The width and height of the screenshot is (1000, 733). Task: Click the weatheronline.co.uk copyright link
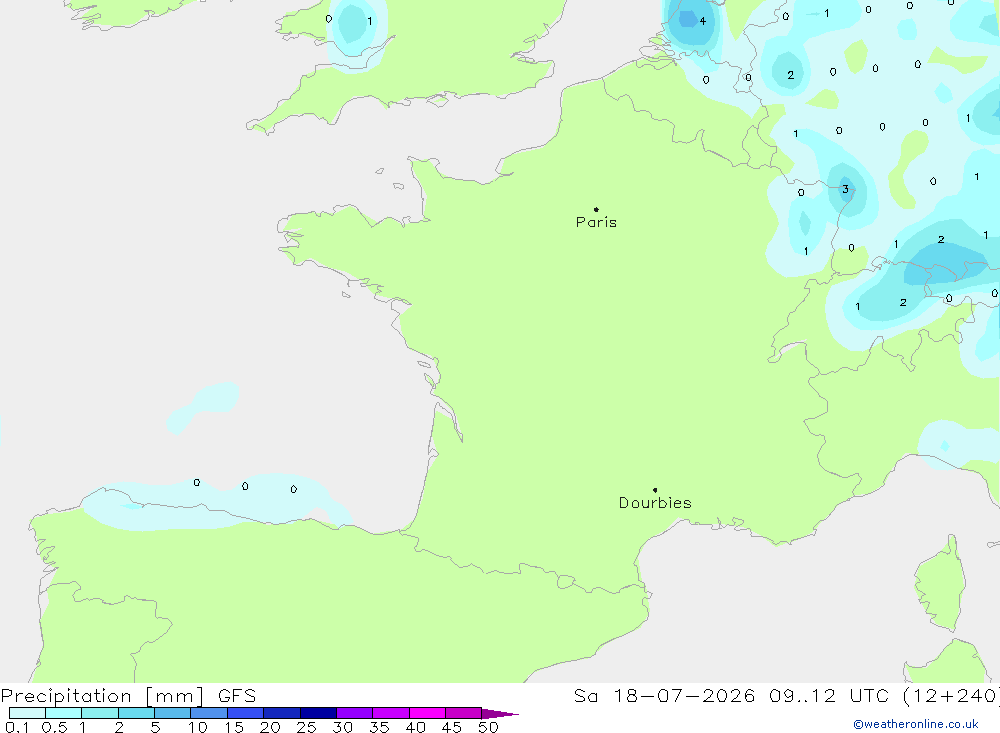pos(916,724)
